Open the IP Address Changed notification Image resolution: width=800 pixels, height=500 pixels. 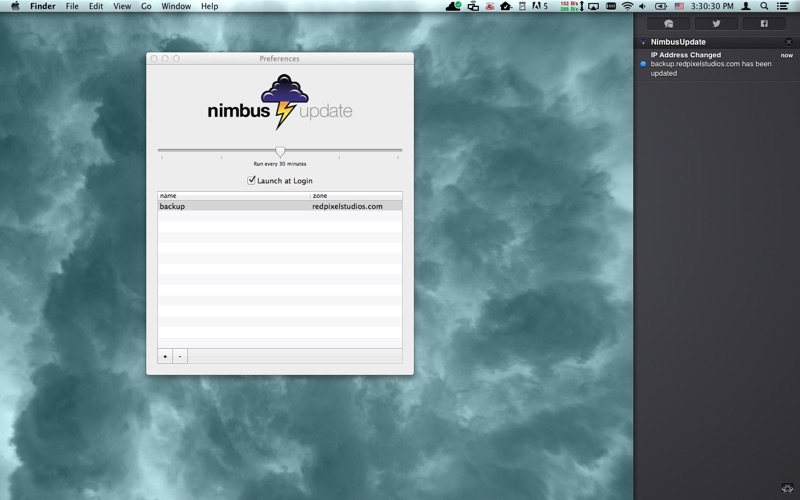[x=717, y=64]
